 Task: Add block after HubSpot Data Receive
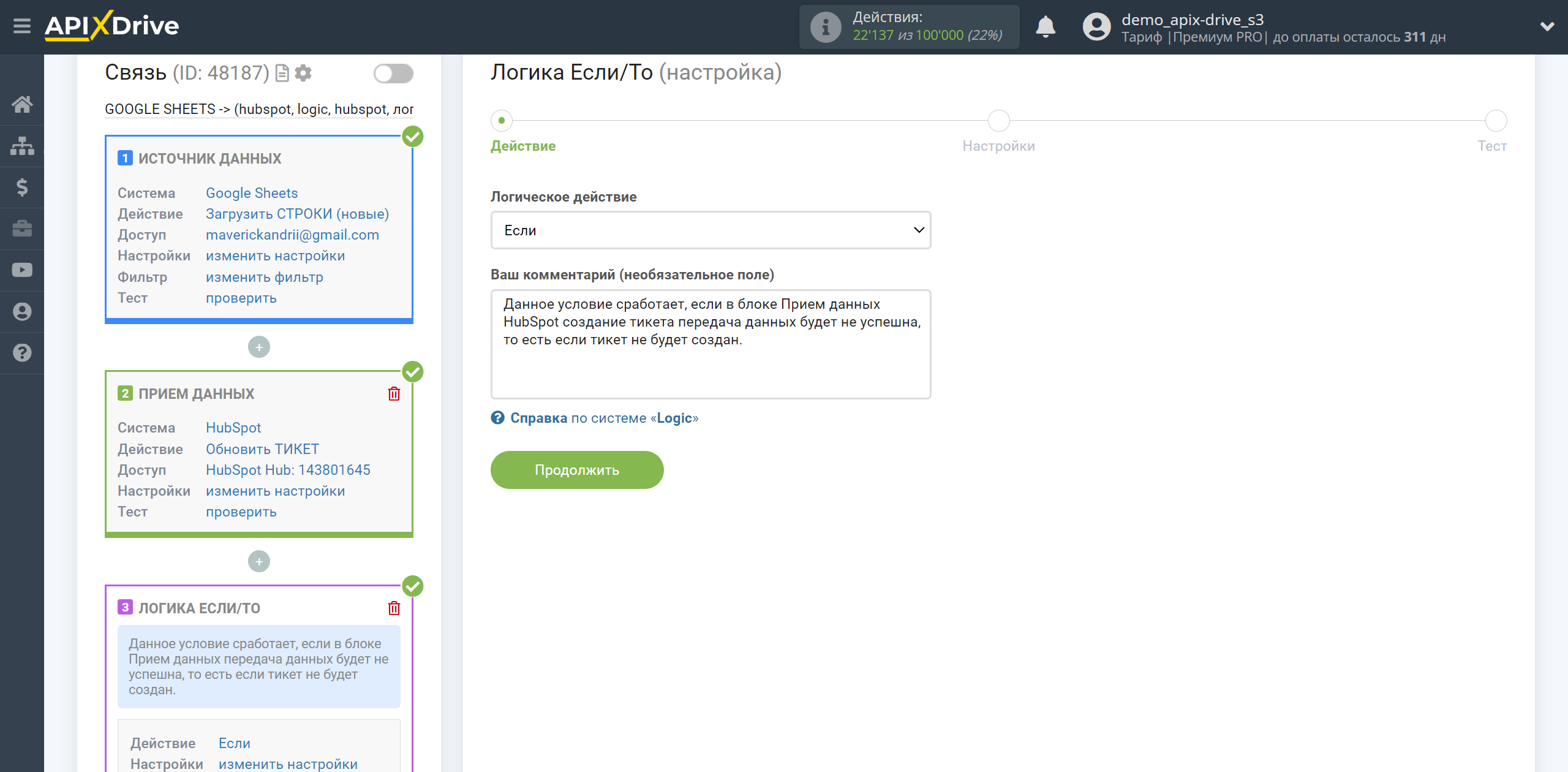click(x=259, y=562)
